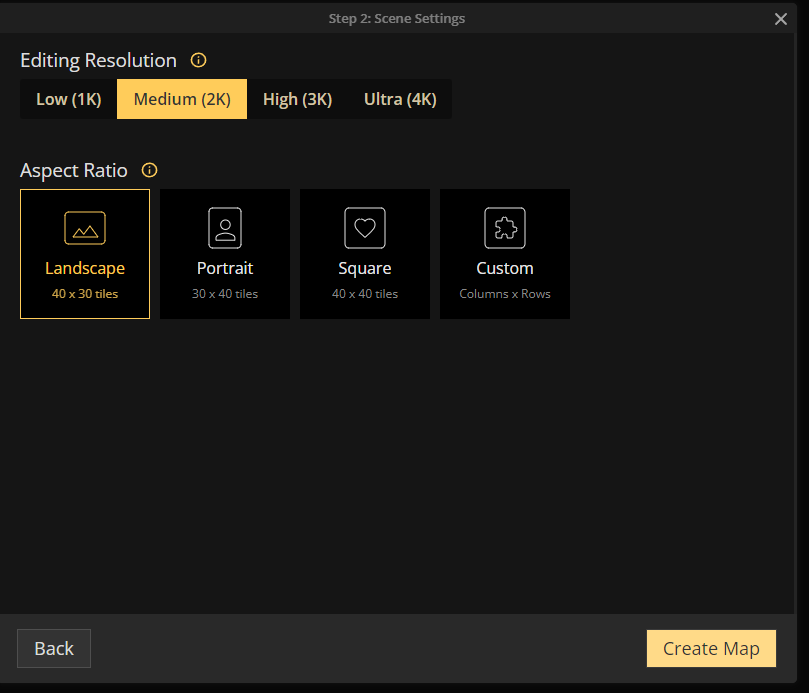The image size is (809, 693).
Task: Close the Scene Settings dialog
Action: tap(781, 19)
